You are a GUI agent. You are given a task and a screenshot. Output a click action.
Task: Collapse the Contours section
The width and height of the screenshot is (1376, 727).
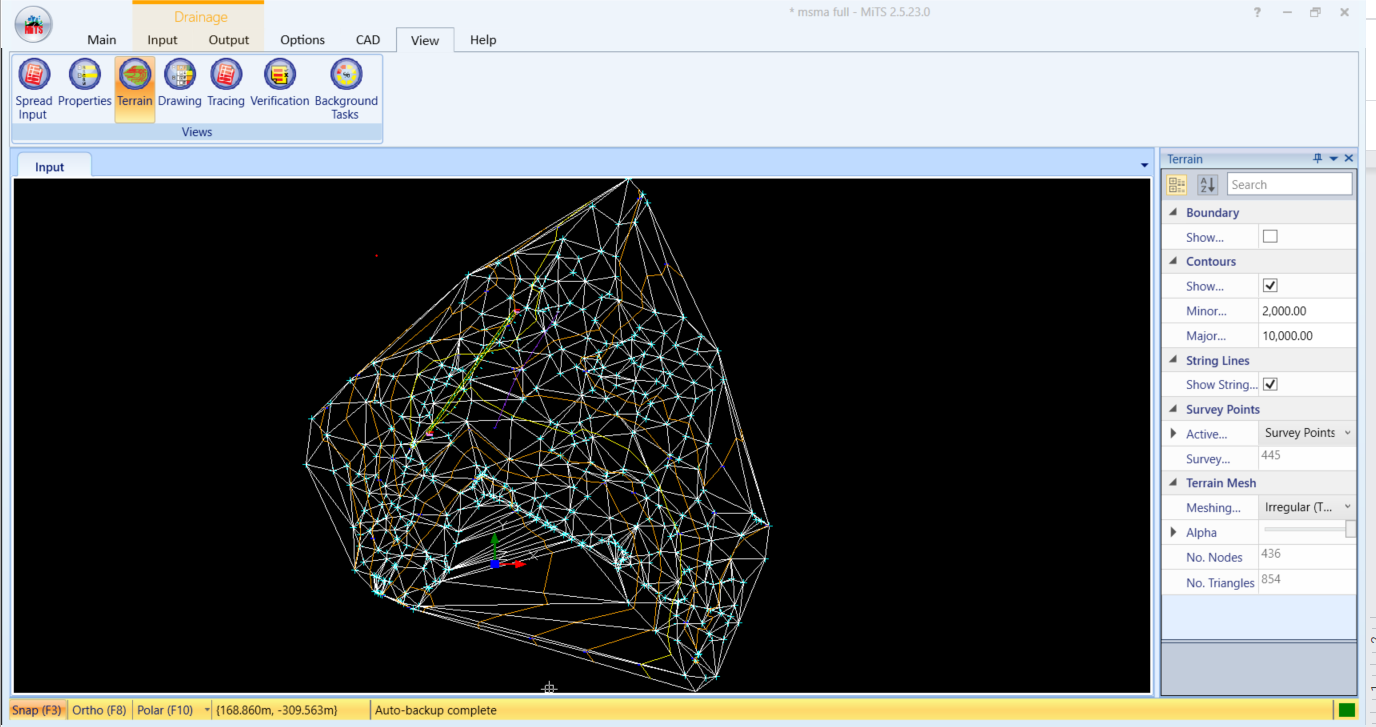tap(1173, 262)
